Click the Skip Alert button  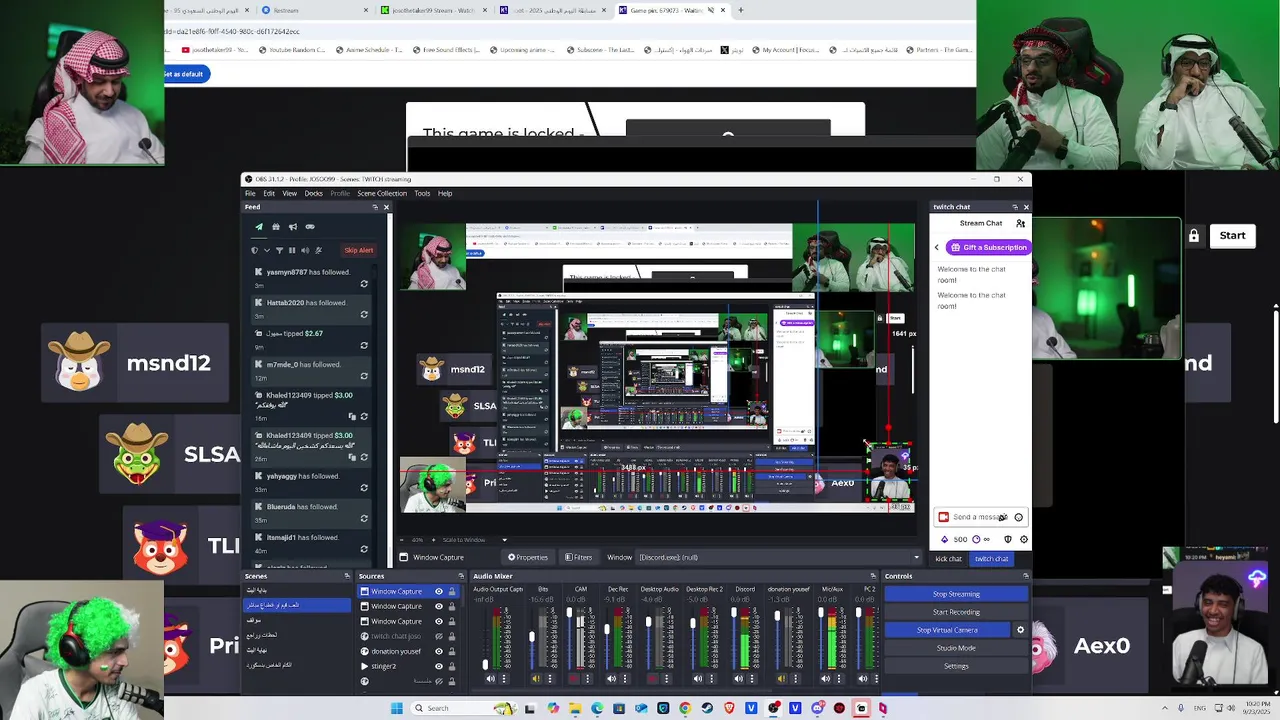tap(358, 250)
